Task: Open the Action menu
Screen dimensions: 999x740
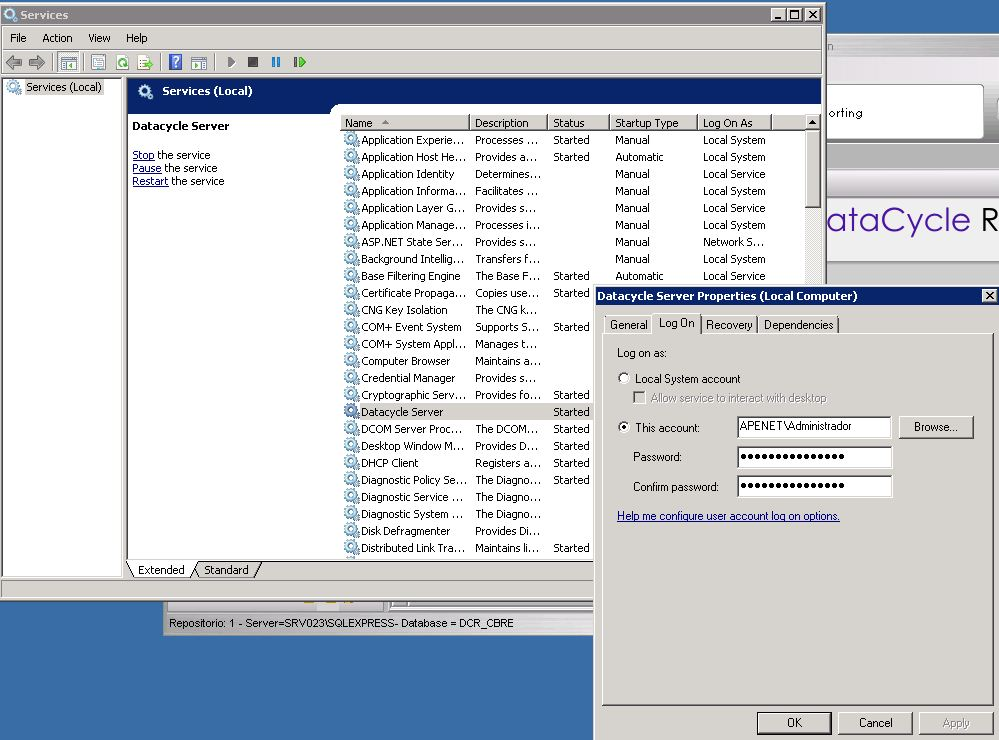Action: coord(57,38)
